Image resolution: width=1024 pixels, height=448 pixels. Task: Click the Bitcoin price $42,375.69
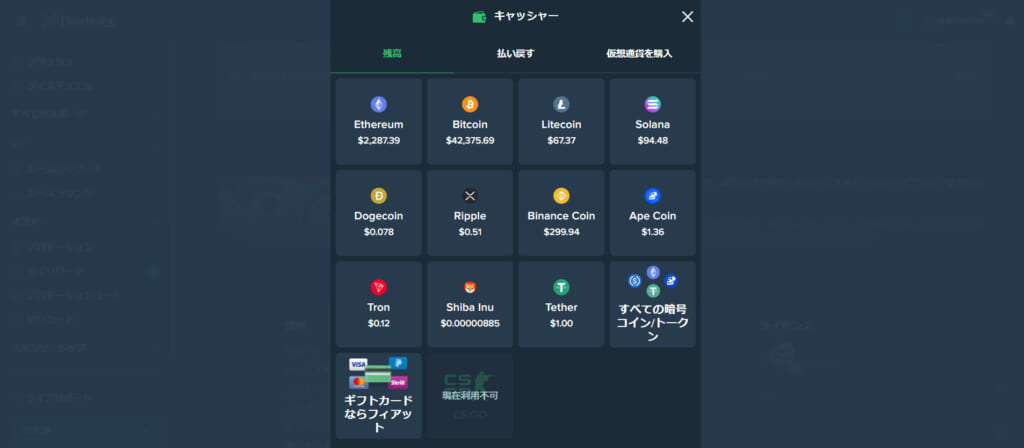click(470, 140)
